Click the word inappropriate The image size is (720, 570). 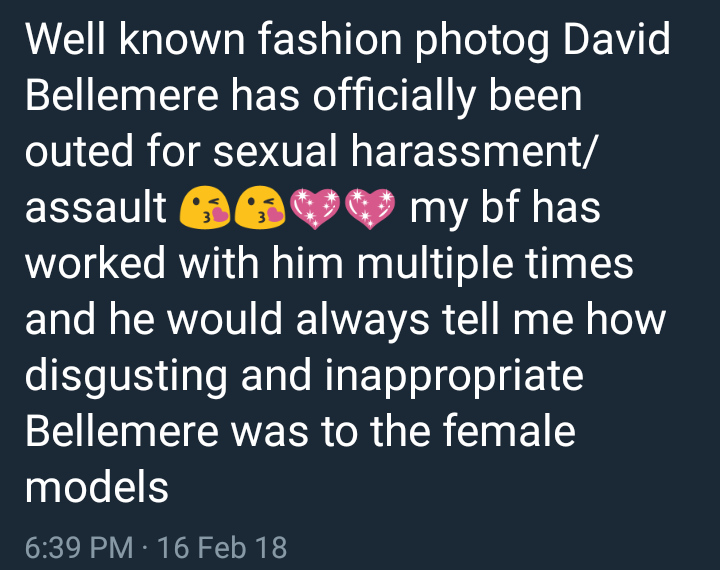[x=455, y=377]
